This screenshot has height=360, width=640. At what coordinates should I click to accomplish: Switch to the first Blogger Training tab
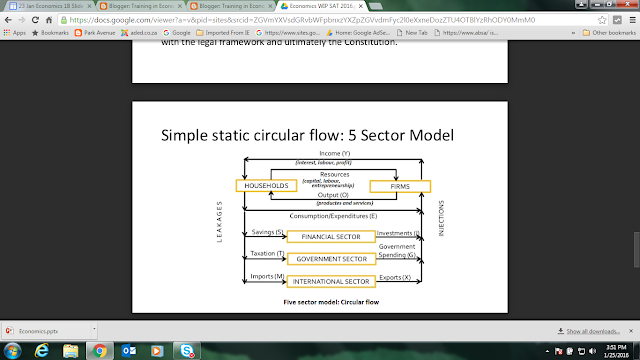(x=141, y=6)
